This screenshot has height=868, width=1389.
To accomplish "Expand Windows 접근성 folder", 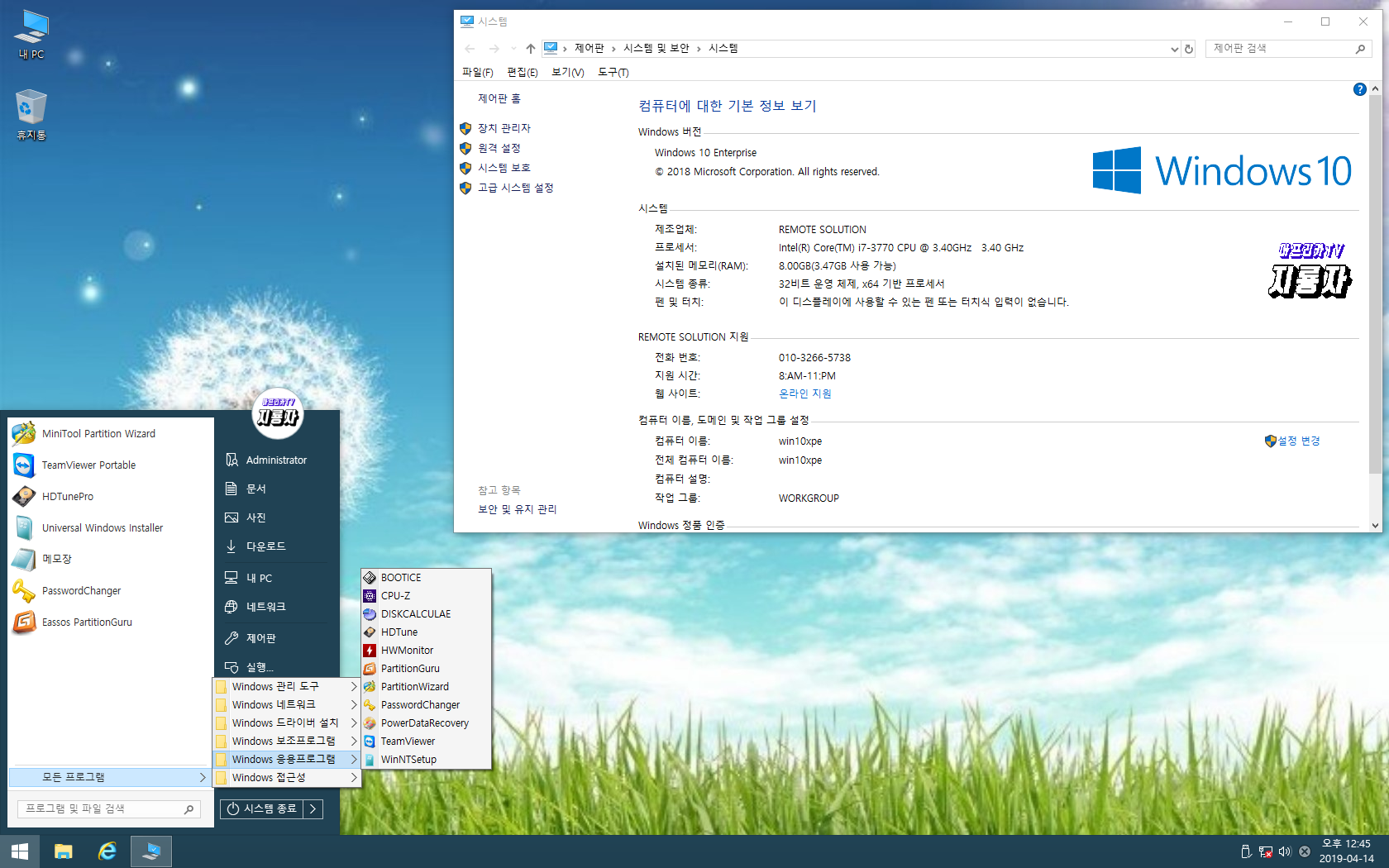I will (x=287, y=777).
